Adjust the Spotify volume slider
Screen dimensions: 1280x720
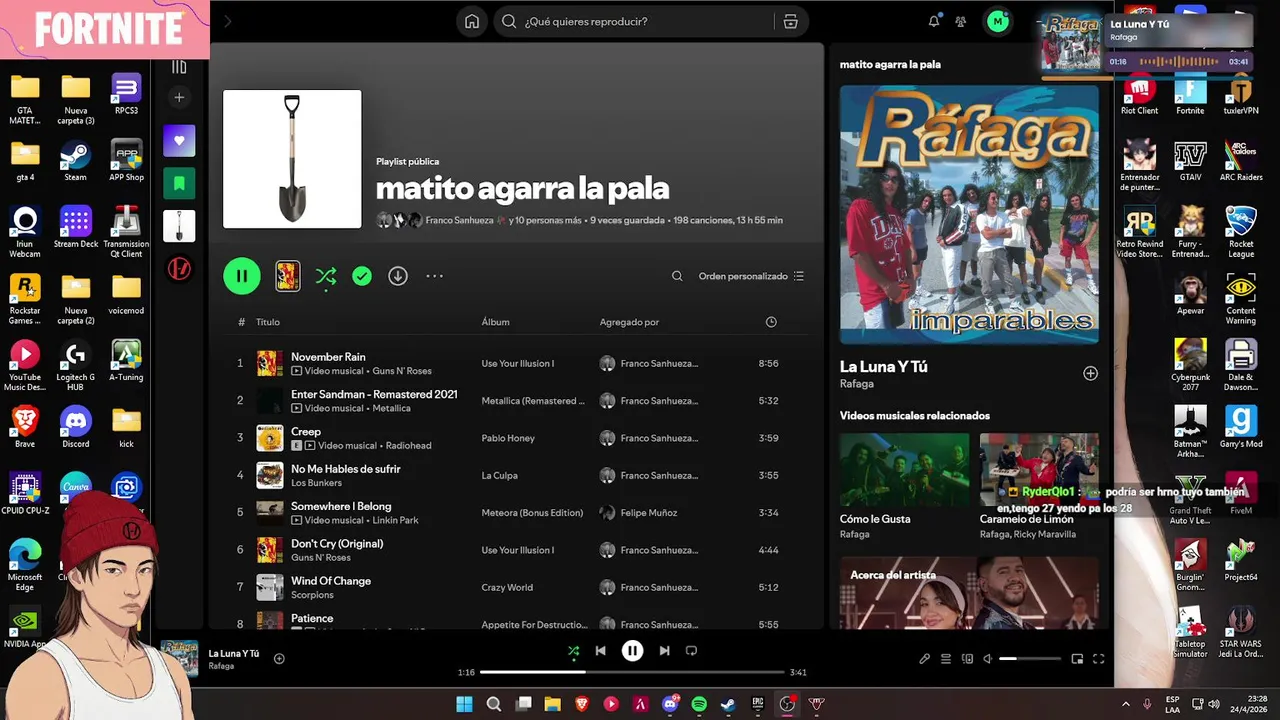(x=1029, y=659)
